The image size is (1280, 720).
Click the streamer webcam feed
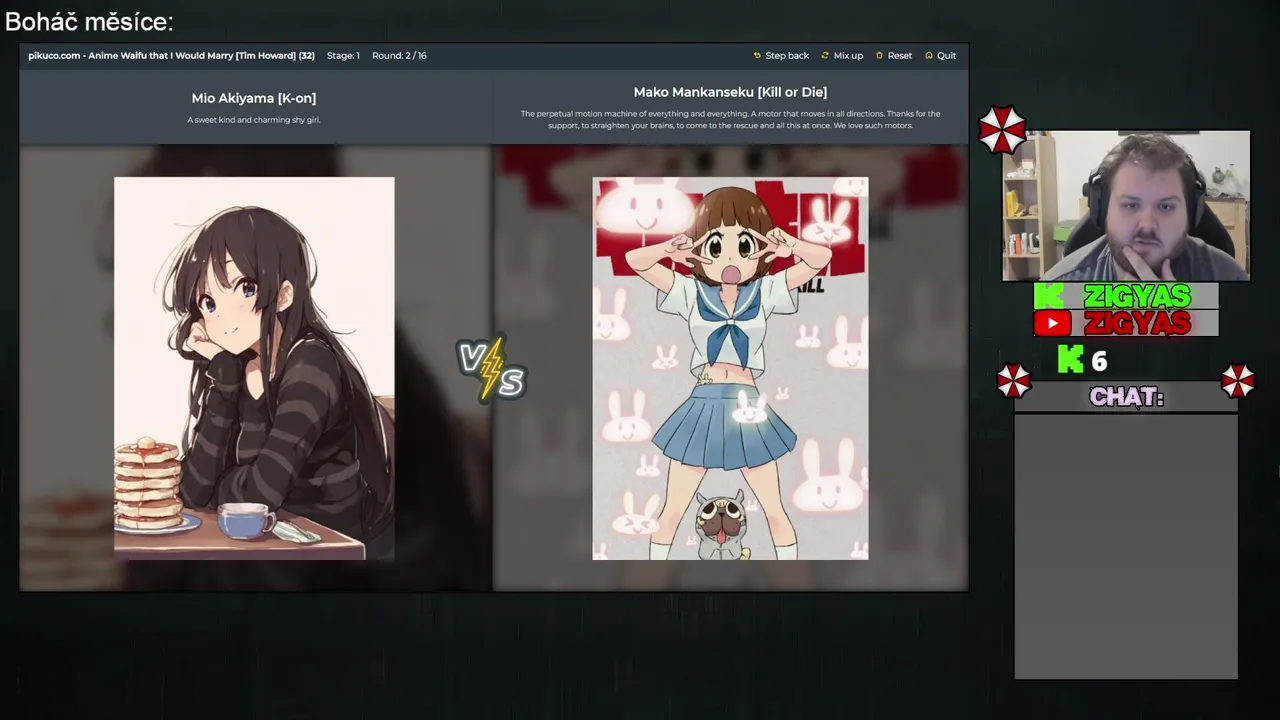click(1126, 205)
